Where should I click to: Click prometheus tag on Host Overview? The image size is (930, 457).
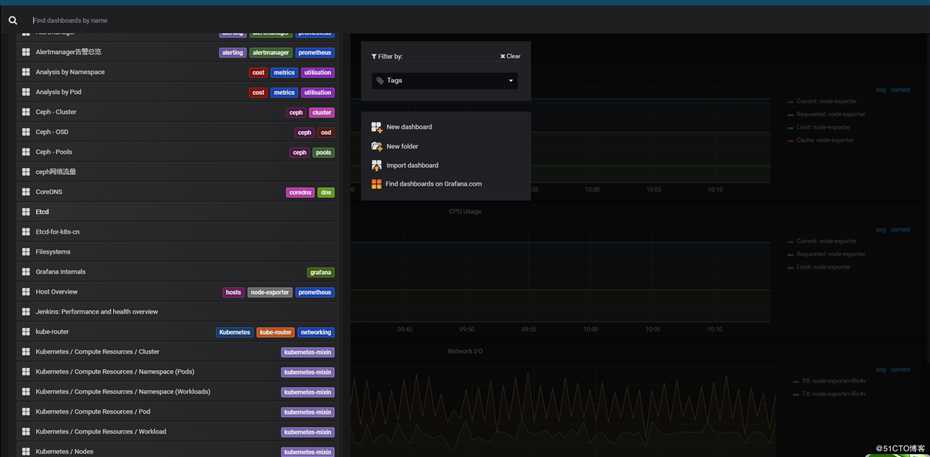(315, 292)
